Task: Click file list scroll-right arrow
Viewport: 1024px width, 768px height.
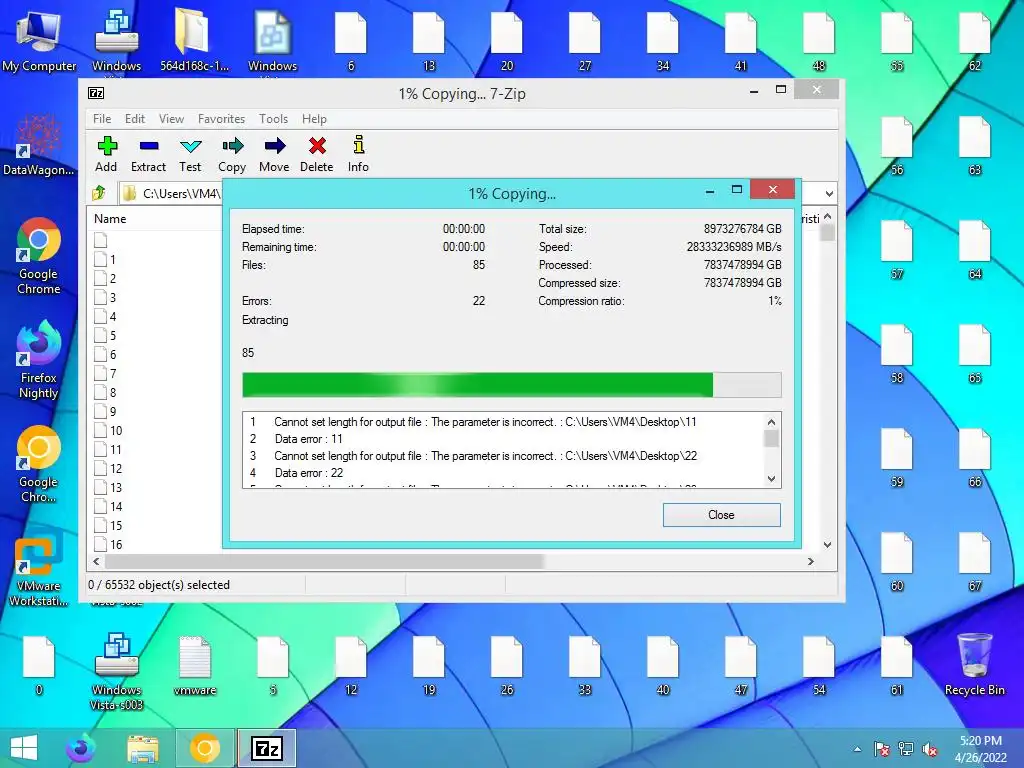Action: pyautogui.click(x=810, y=561)
